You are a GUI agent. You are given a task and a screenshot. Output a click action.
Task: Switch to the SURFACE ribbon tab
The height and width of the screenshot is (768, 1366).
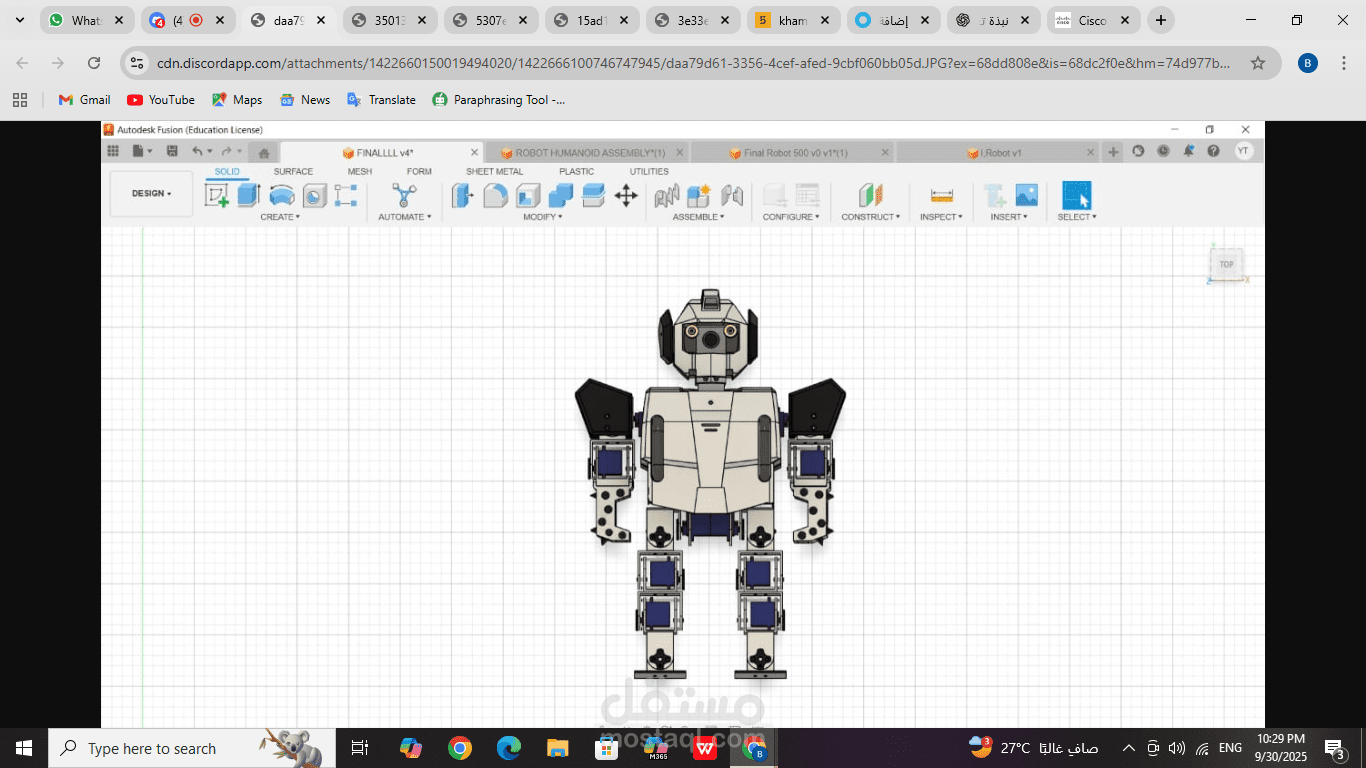(293, 172)
